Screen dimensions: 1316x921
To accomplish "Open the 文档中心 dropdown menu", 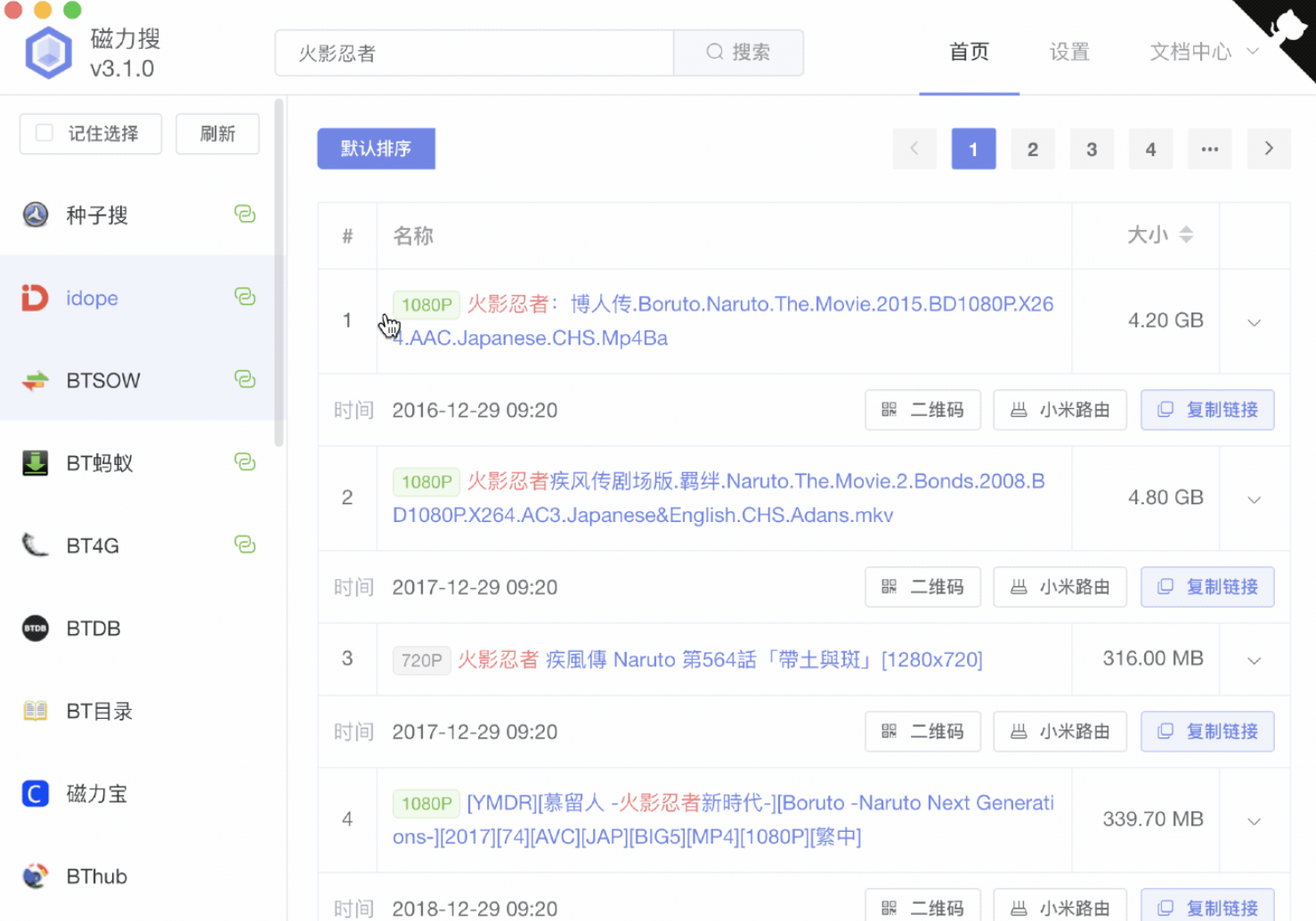I will point(1204,52).
